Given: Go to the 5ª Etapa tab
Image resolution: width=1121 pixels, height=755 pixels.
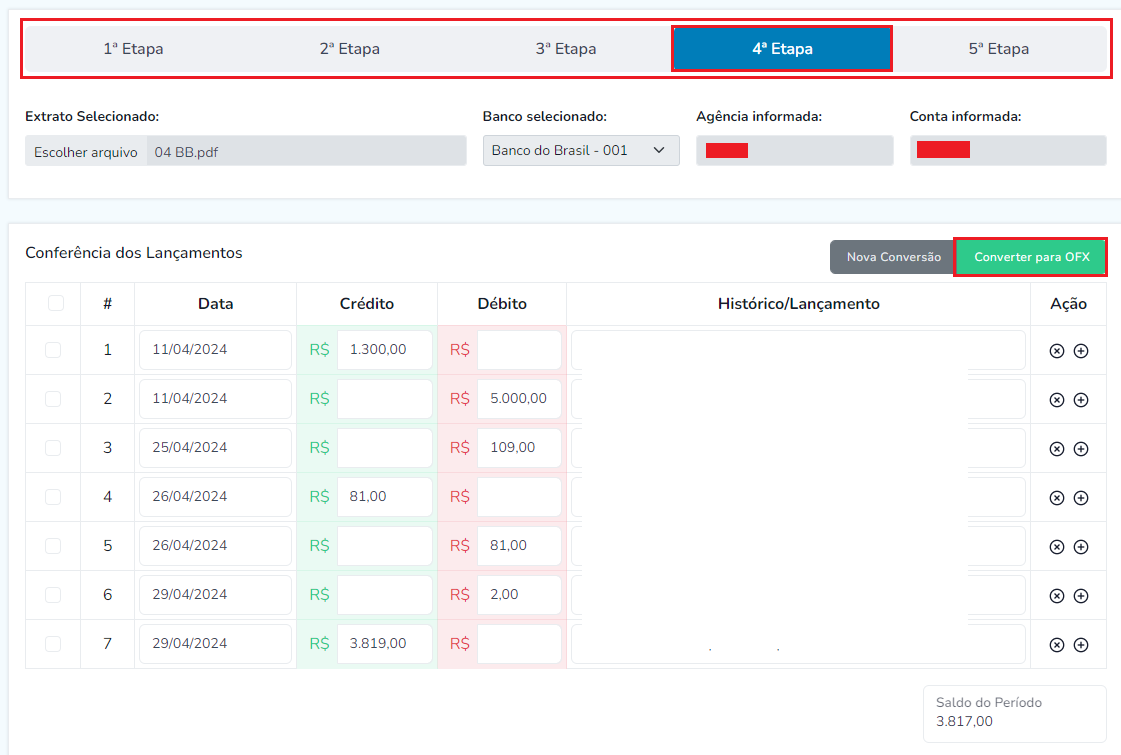Looking at the screenshot, I should pyautogui.click(x=998, y=49).
